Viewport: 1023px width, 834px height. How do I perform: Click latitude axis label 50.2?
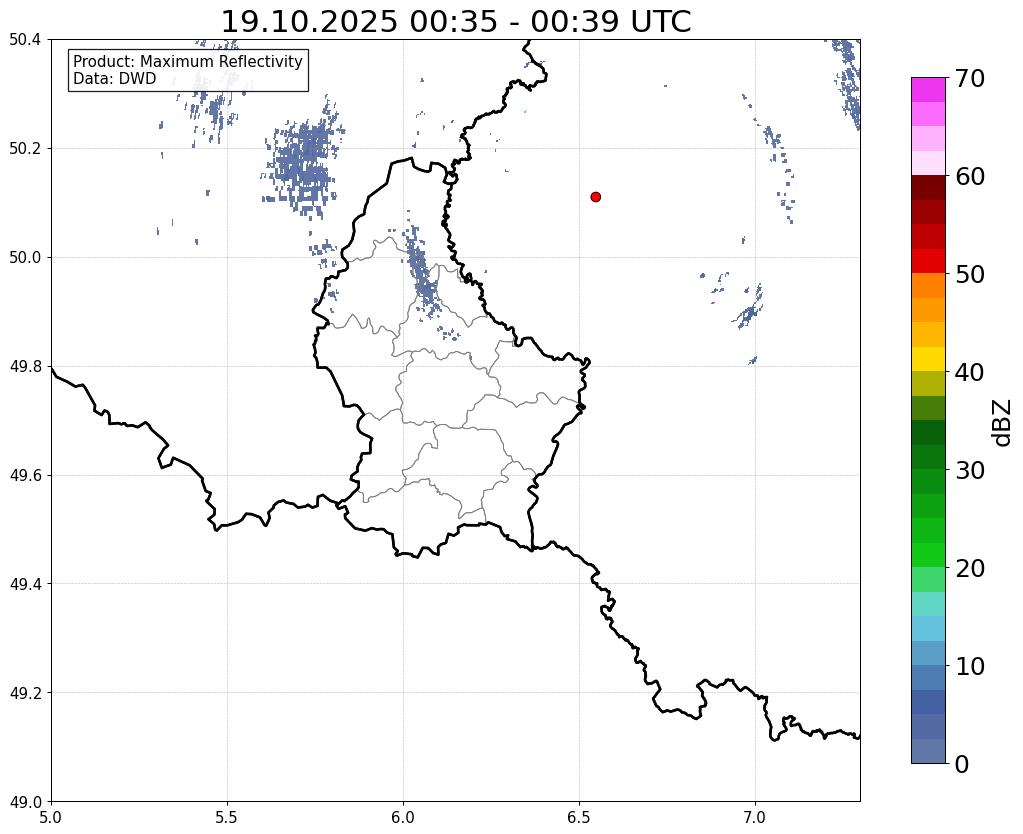tap(25, 149)
